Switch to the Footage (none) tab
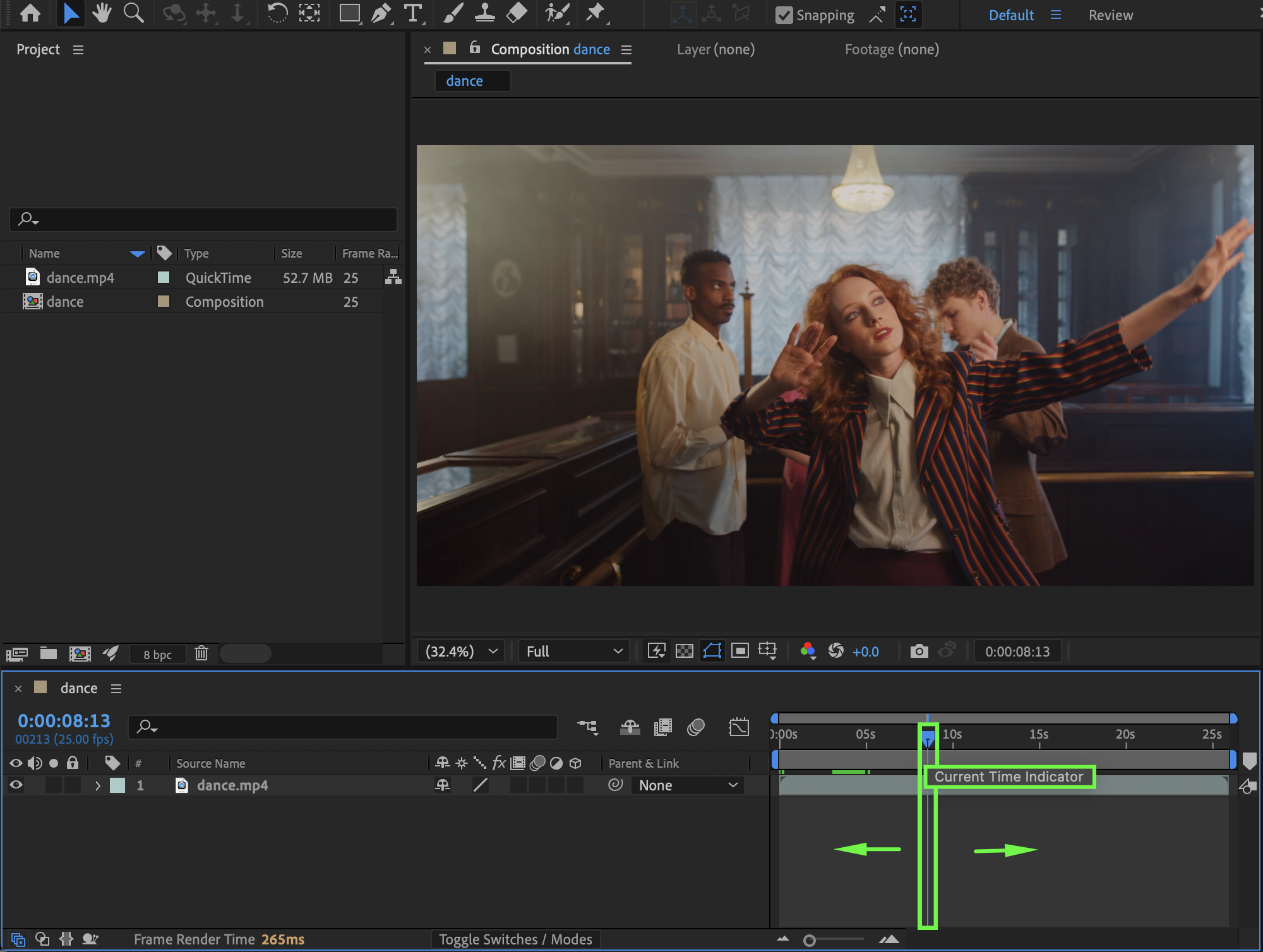 click(x=892, y=49)
